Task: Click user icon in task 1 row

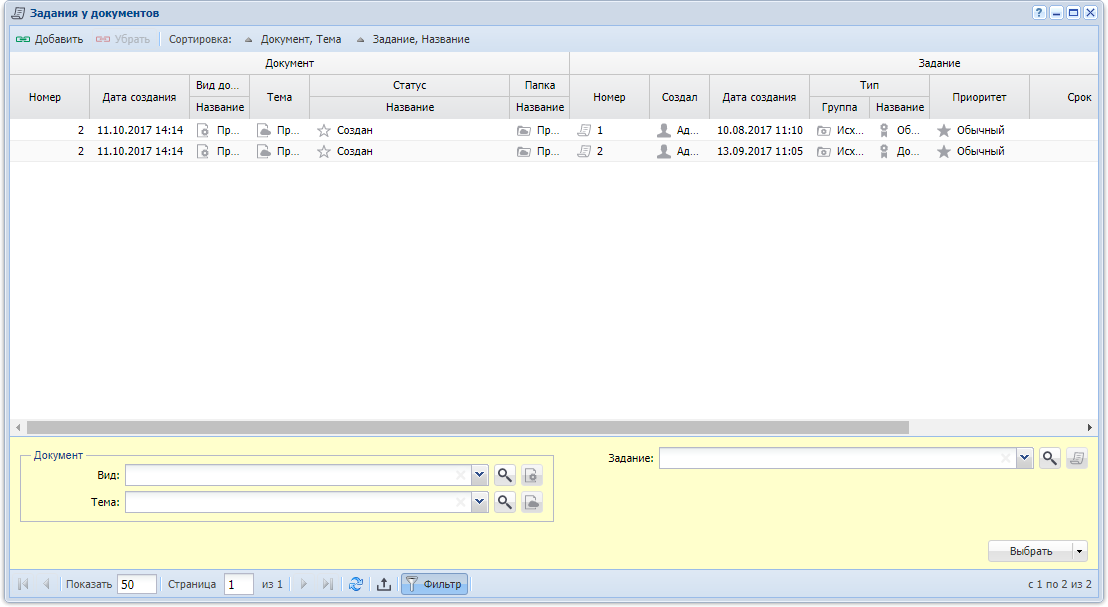Action: (664, 130)
